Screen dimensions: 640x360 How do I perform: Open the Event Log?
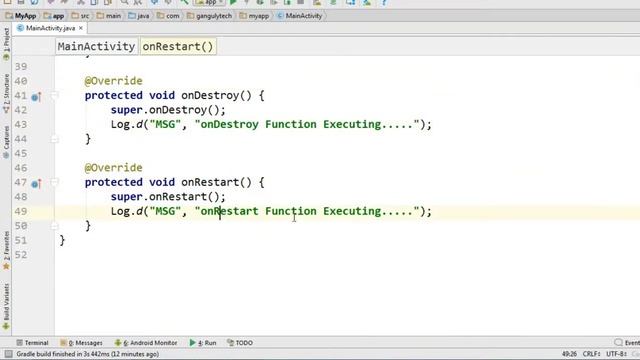[627, 343]
